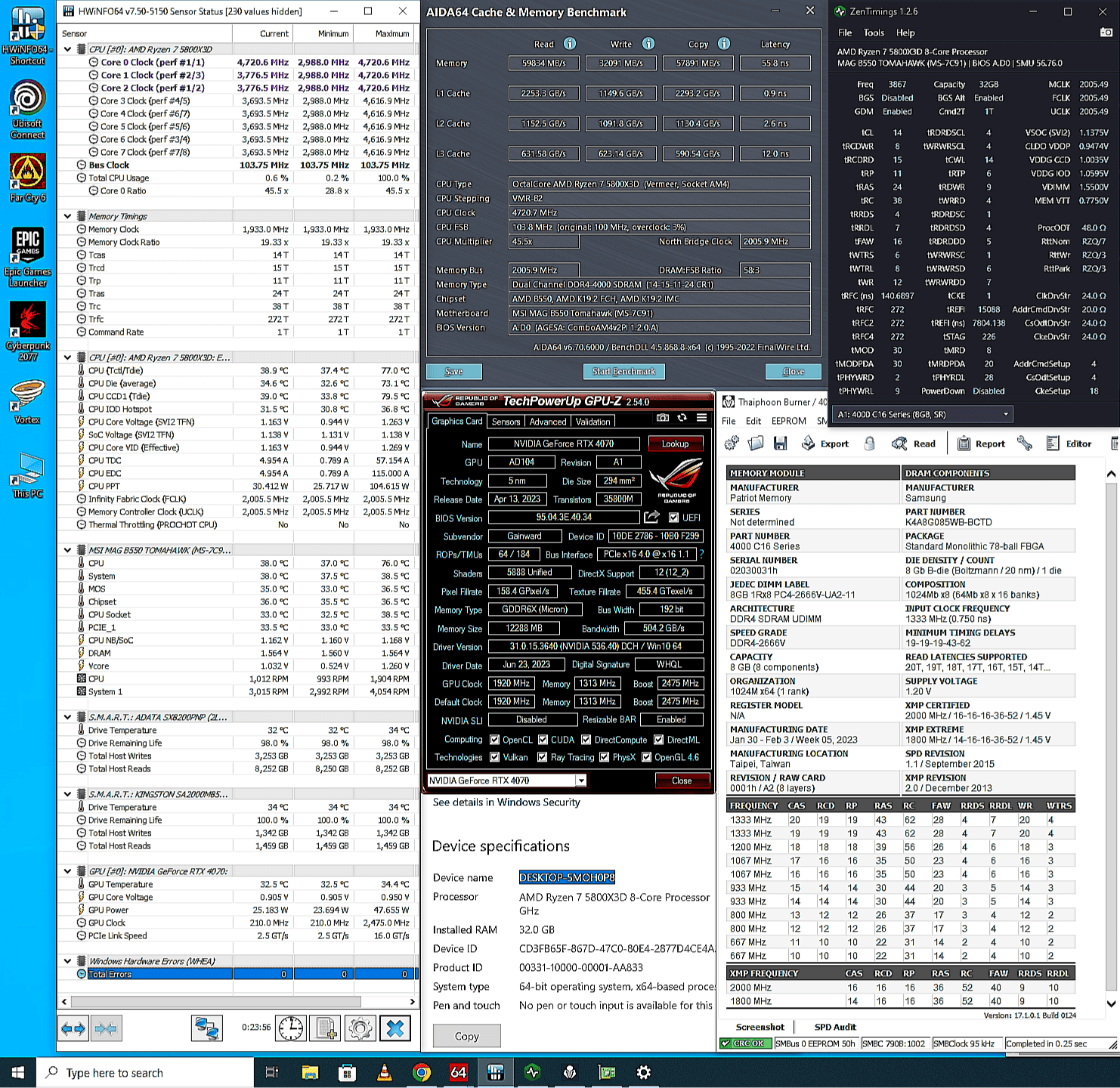Click ZenTimings camera screenshot icon
Image resolution: width=1120 pixels, height=1088 pixels.
point(1106,32)
